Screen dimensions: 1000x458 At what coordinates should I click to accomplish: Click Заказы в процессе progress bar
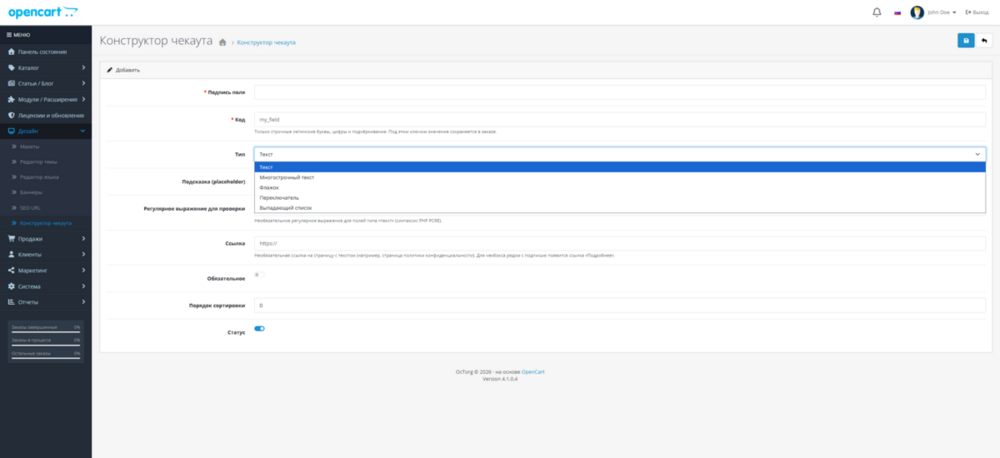click(46, 345)
